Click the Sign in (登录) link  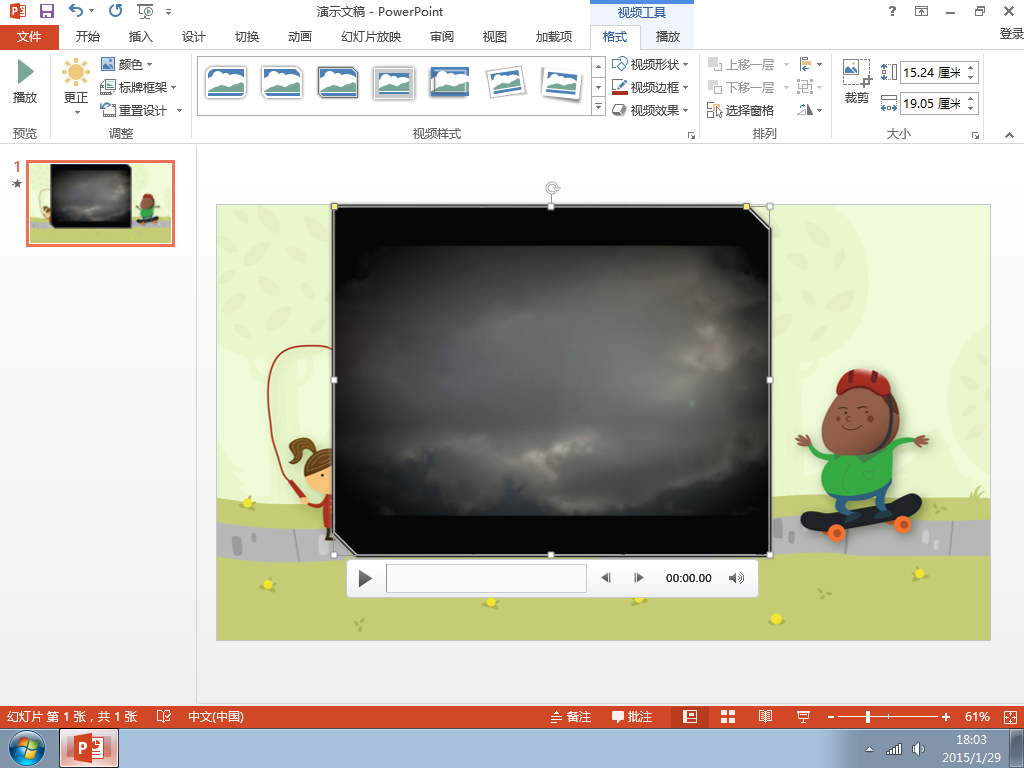click(x=1011, y=34)
